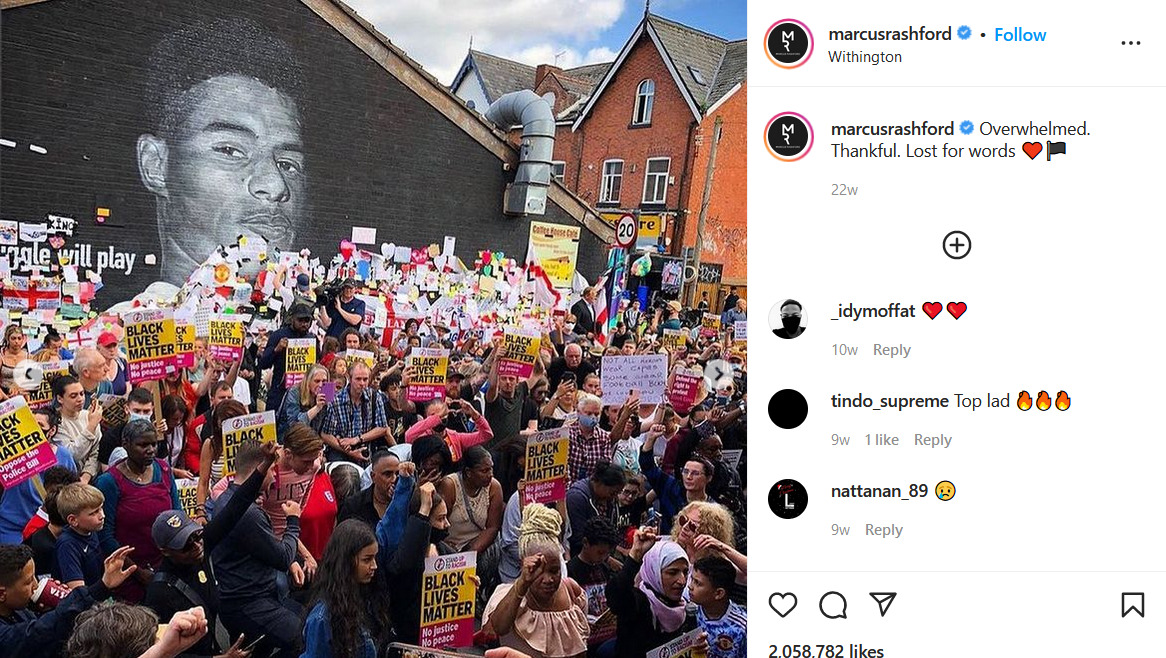
Task: Reply to nattanan_89's comment
Action: (x=883, y=529)
